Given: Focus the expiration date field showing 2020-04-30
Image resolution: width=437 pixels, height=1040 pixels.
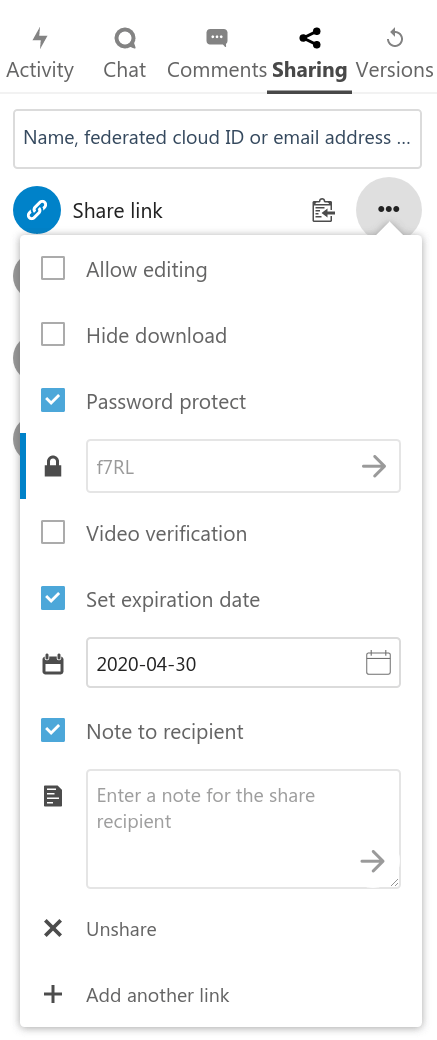Looking at the screenshot, I should pyautogui.click(x=243, y=663).
